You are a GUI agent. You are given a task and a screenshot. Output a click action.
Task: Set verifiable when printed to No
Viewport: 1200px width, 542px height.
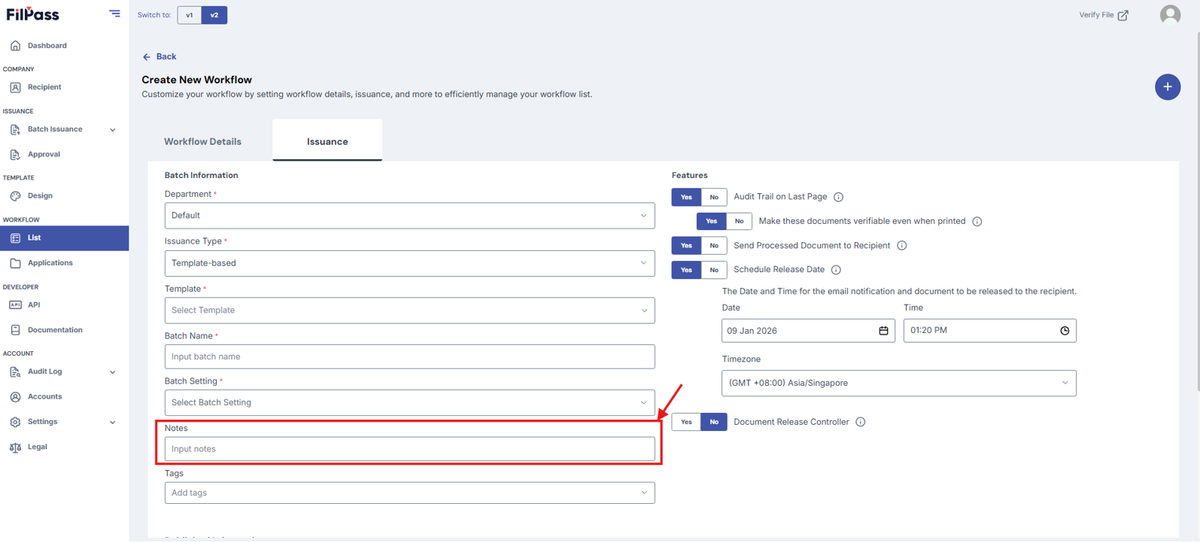[x=739, y=221]
